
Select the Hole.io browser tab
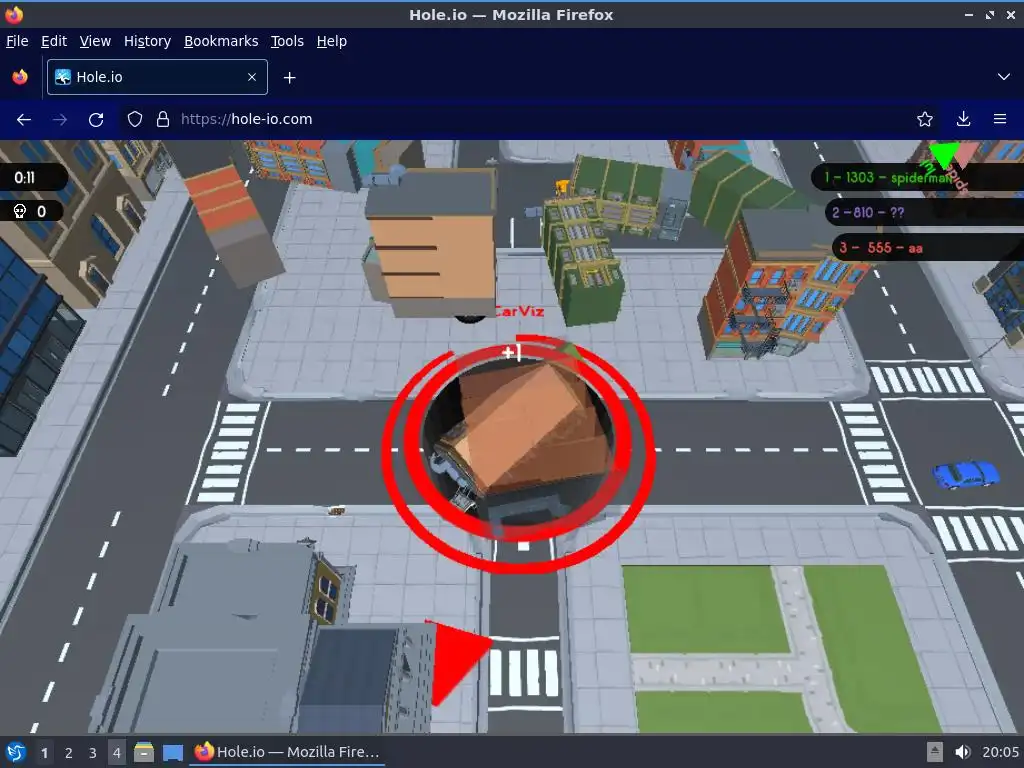coord(157,77)
